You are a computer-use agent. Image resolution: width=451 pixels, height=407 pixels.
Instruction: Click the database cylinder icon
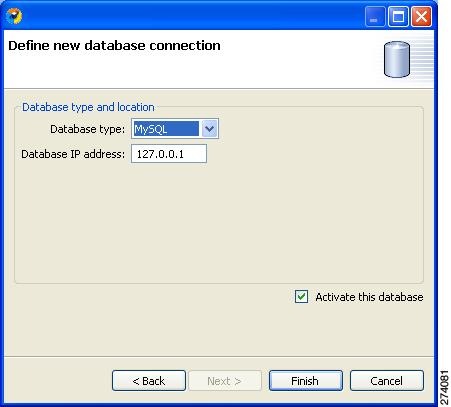pos(397,59)
